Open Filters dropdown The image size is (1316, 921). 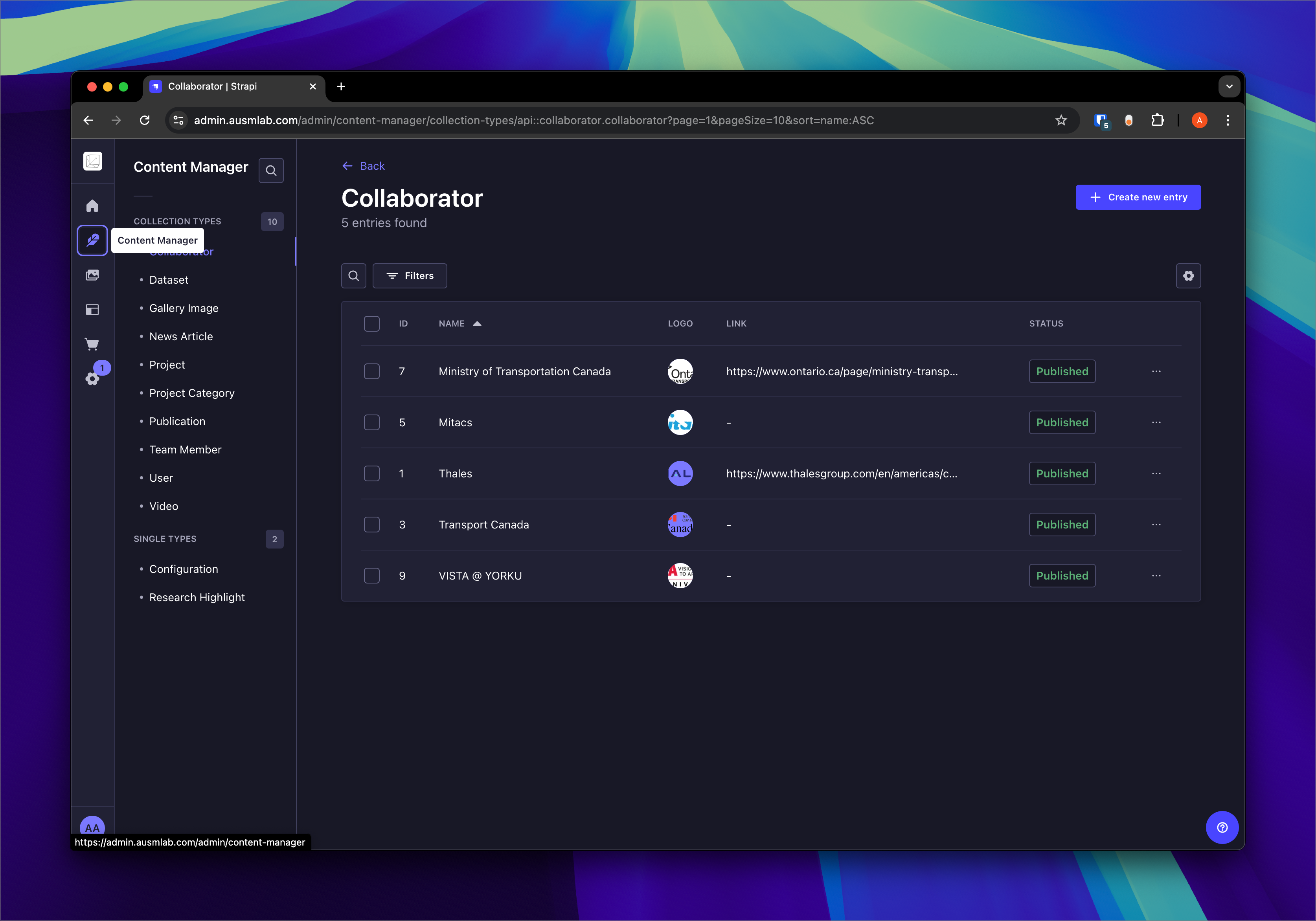pos(410,276)
